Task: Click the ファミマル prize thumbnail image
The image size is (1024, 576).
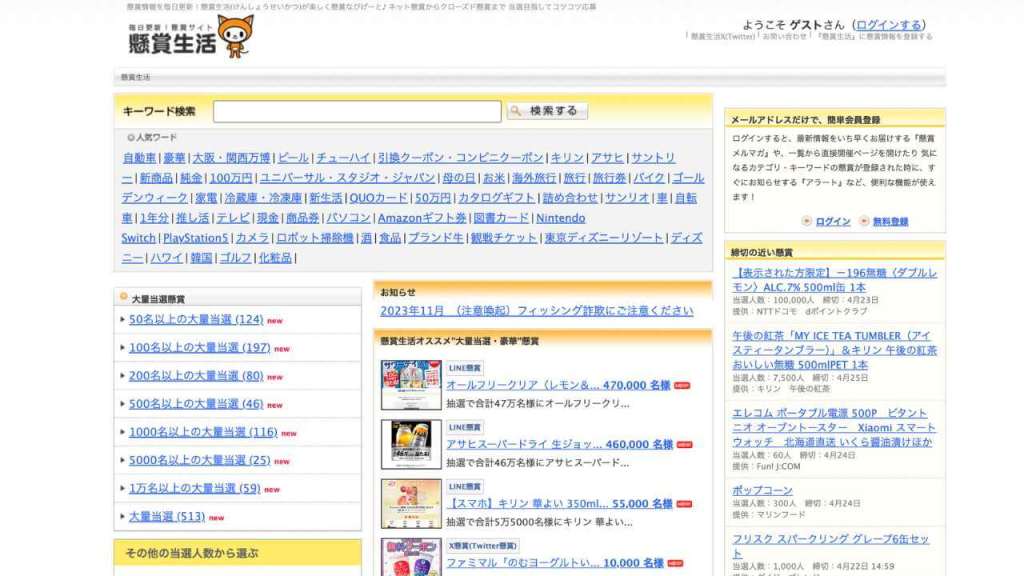Action: pos(410,558)
